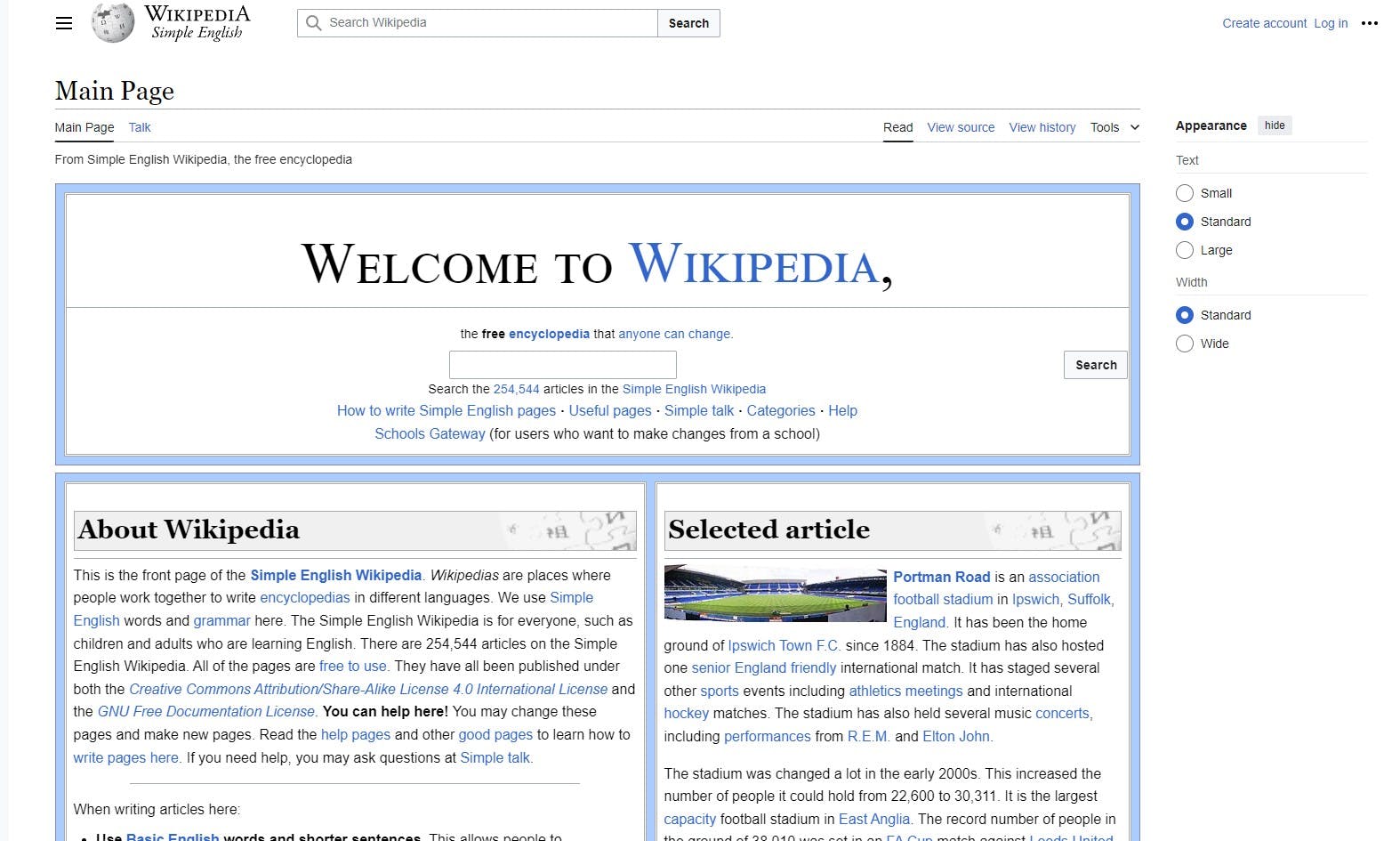Open the encyclopedias link in About Wikipedia

pyautogui.click(x=305, y=597)
